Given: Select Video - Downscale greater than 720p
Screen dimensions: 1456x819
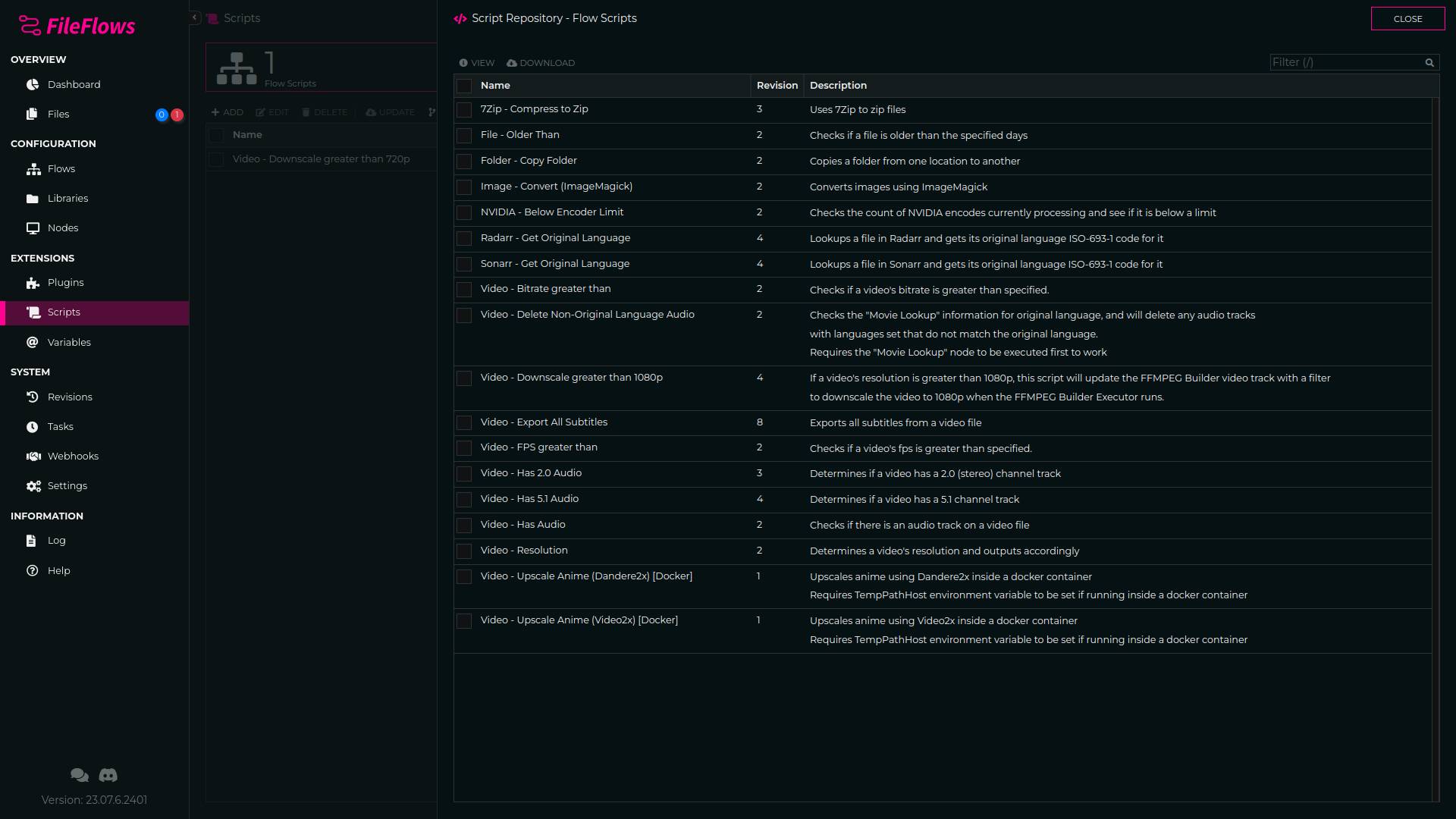Looking at the screenshot, I should 321,159.
